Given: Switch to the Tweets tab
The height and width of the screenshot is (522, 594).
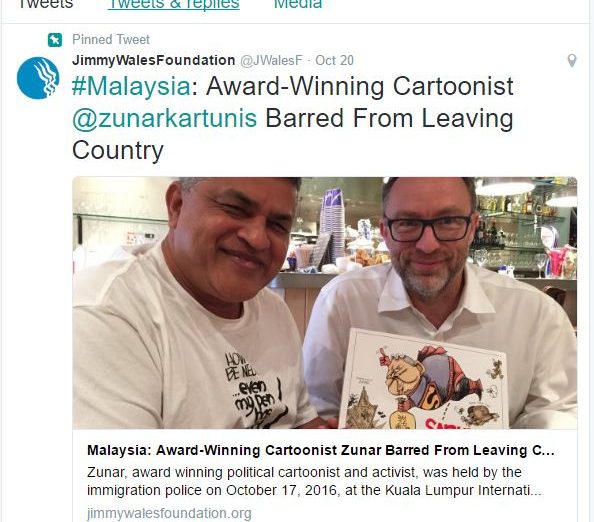Looking at the screenshot, I should coord(46,5).
